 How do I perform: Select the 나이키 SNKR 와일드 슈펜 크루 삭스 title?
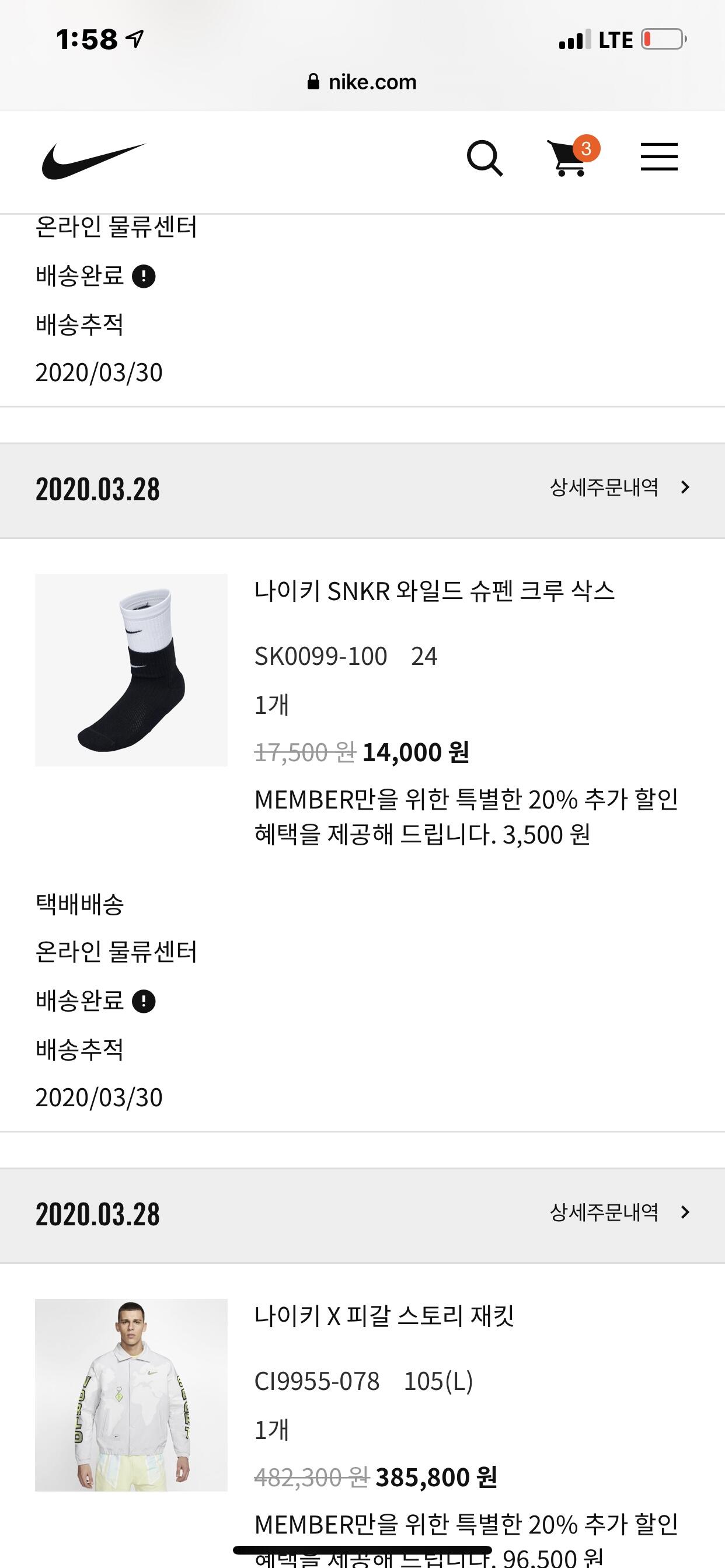[435, 590]
